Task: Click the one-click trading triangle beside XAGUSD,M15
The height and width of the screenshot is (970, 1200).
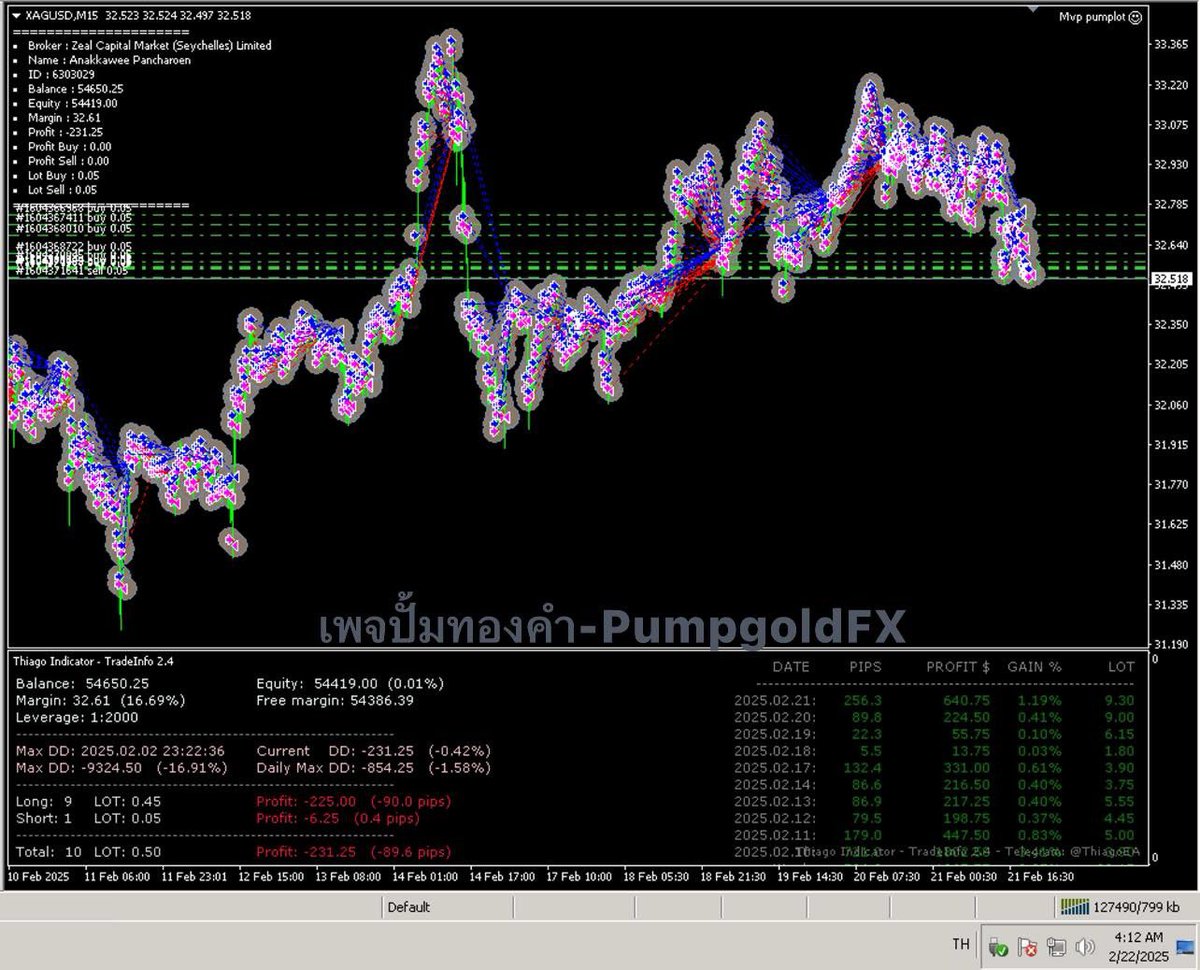Action: [16, 16]
